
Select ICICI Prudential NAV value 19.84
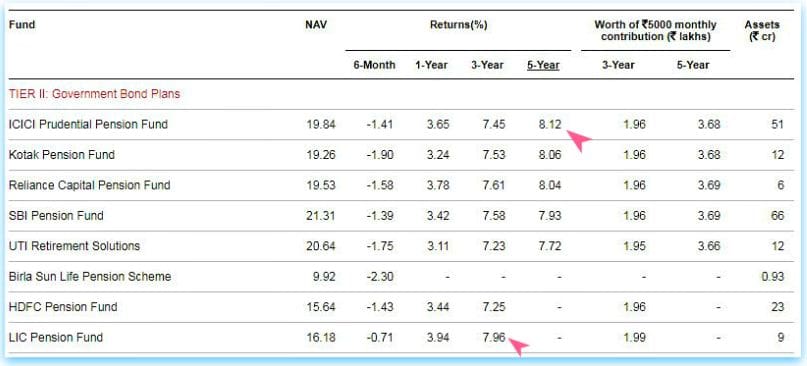[x=321, y=125]
